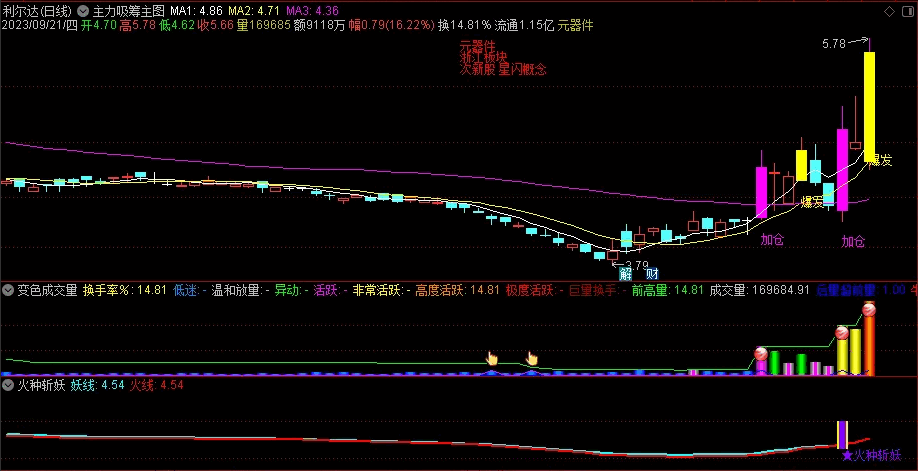Click the left hand pointer icon in volume pane
Screen dimensions: 918x471
pos(492,358)
